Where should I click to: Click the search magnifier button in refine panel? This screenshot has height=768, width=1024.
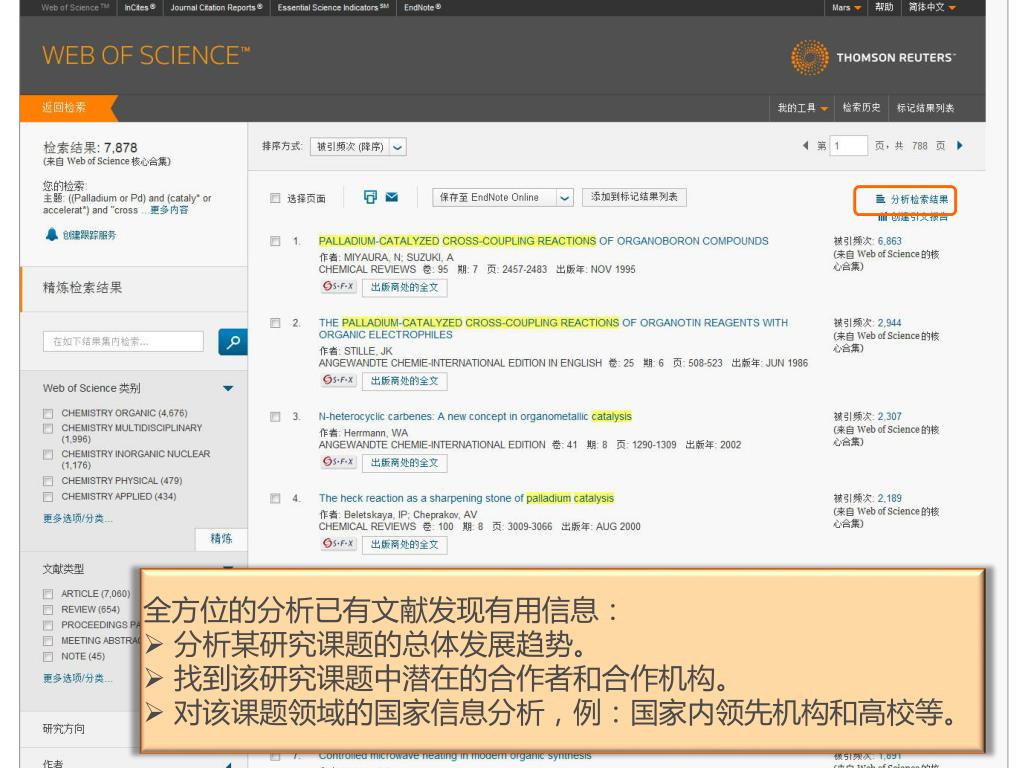coord(232,342)
